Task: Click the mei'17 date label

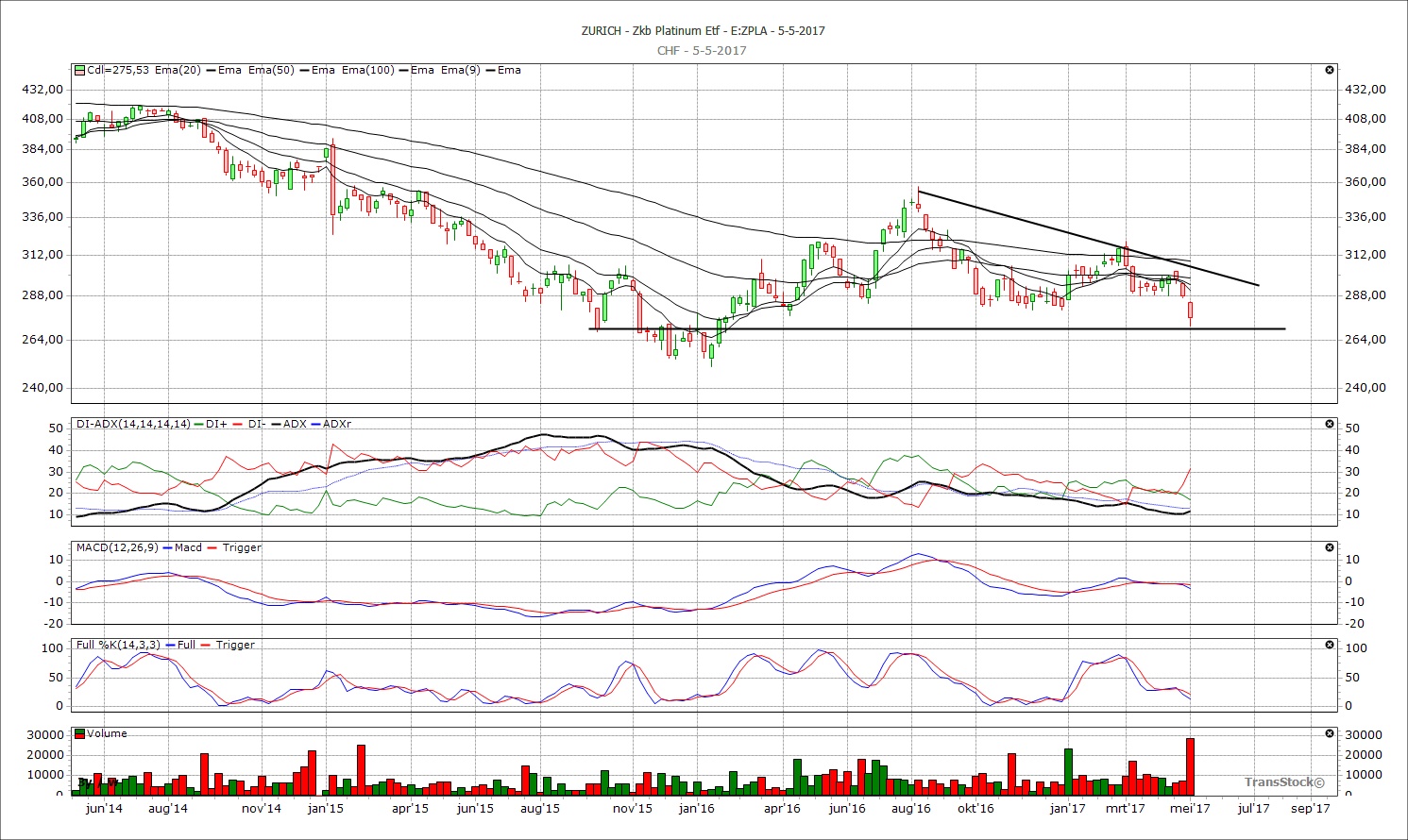Action: click(x=1190, y=808)
